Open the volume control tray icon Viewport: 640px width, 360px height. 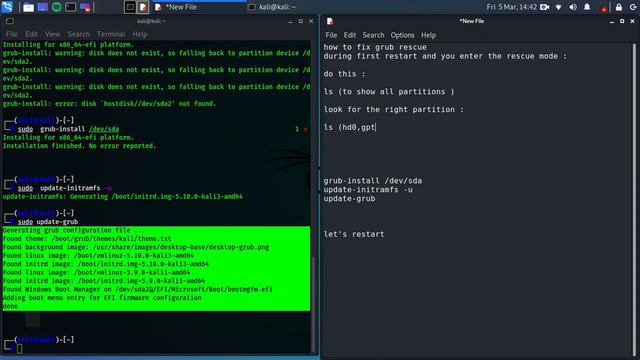(x=573, y=7)
